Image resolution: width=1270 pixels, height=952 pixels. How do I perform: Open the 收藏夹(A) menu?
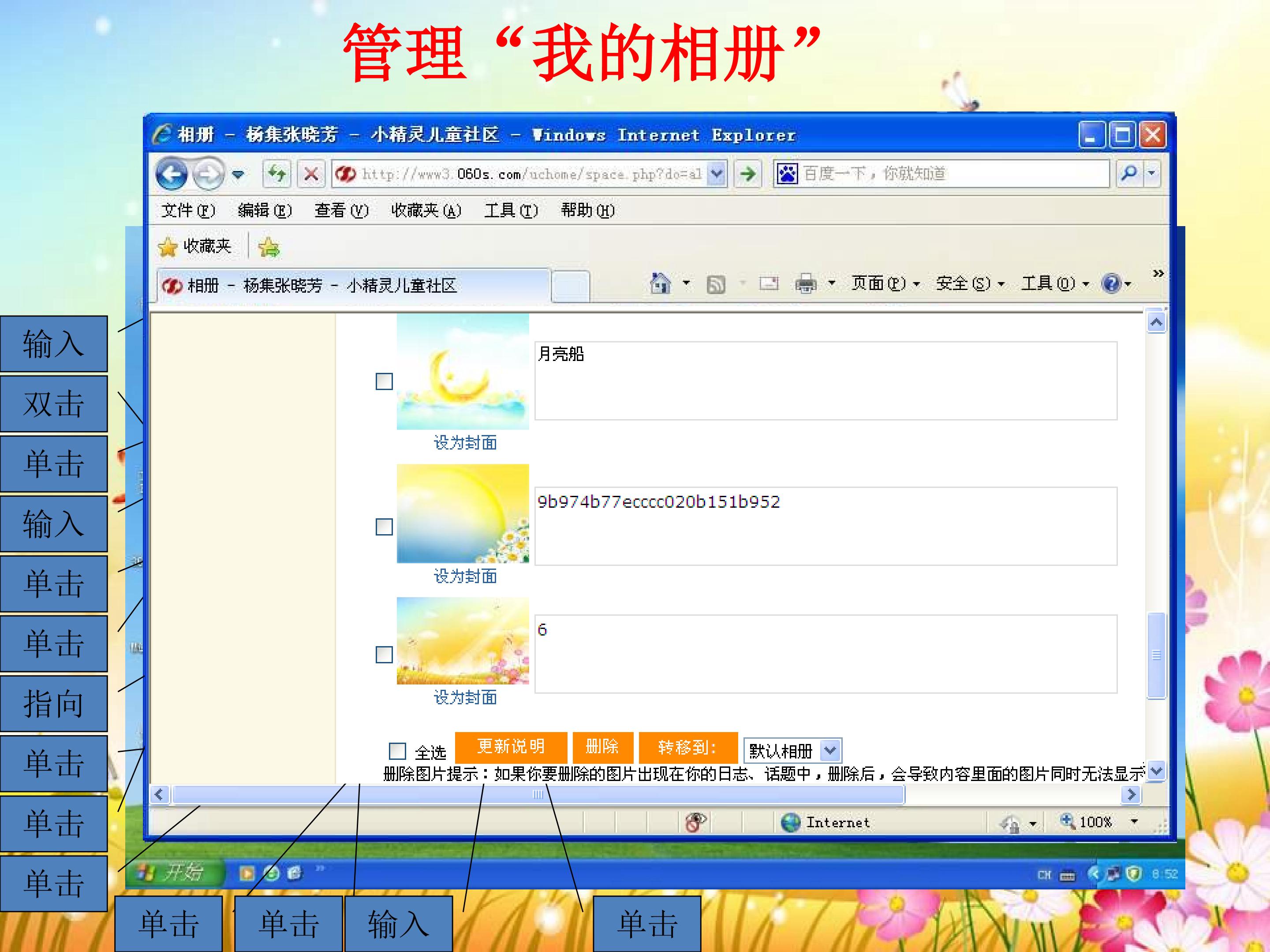pos(426,211)
